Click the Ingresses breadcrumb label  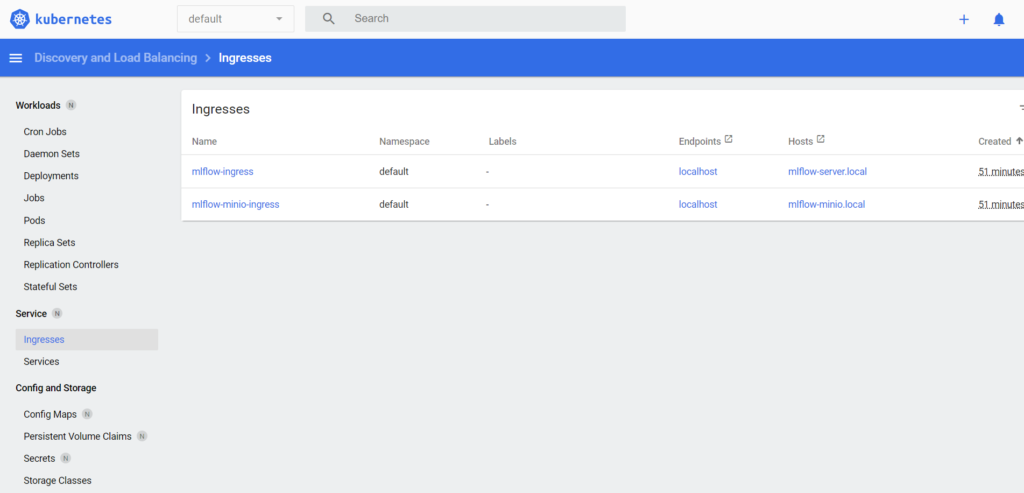tap(245, 57)
